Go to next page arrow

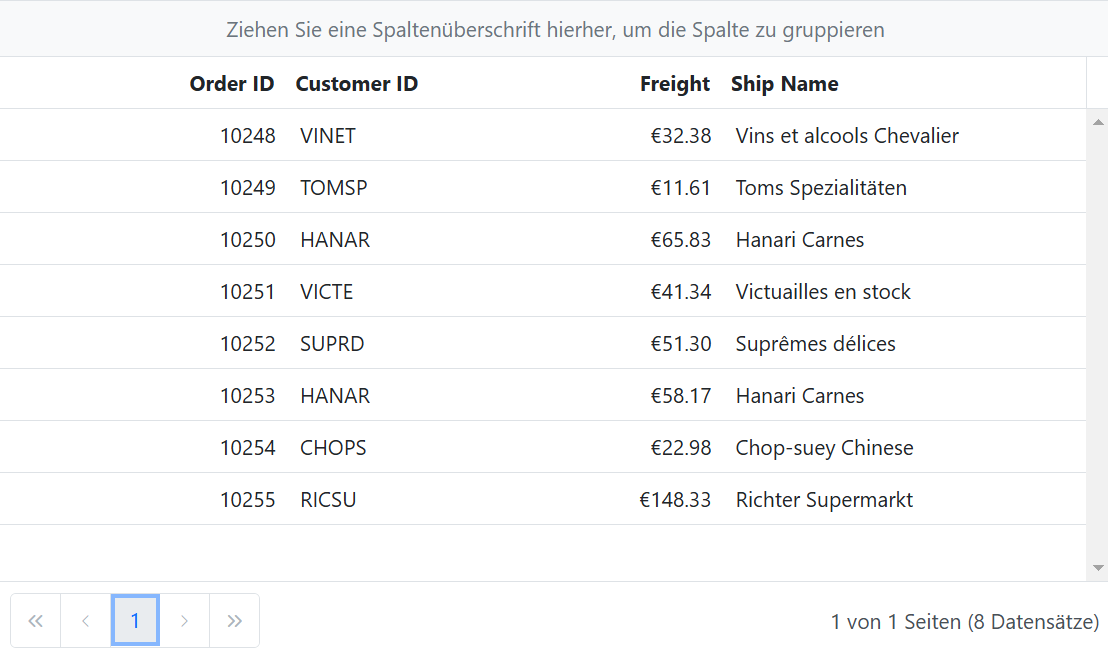coord(184,621)
